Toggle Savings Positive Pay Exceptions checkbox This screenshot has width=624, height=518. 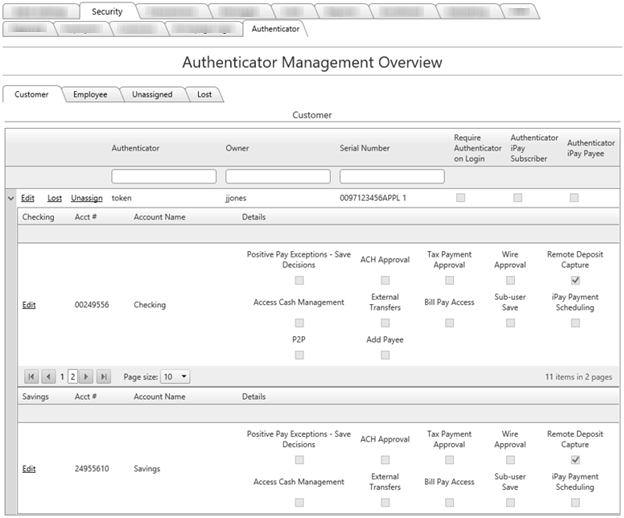click(299, 460)
